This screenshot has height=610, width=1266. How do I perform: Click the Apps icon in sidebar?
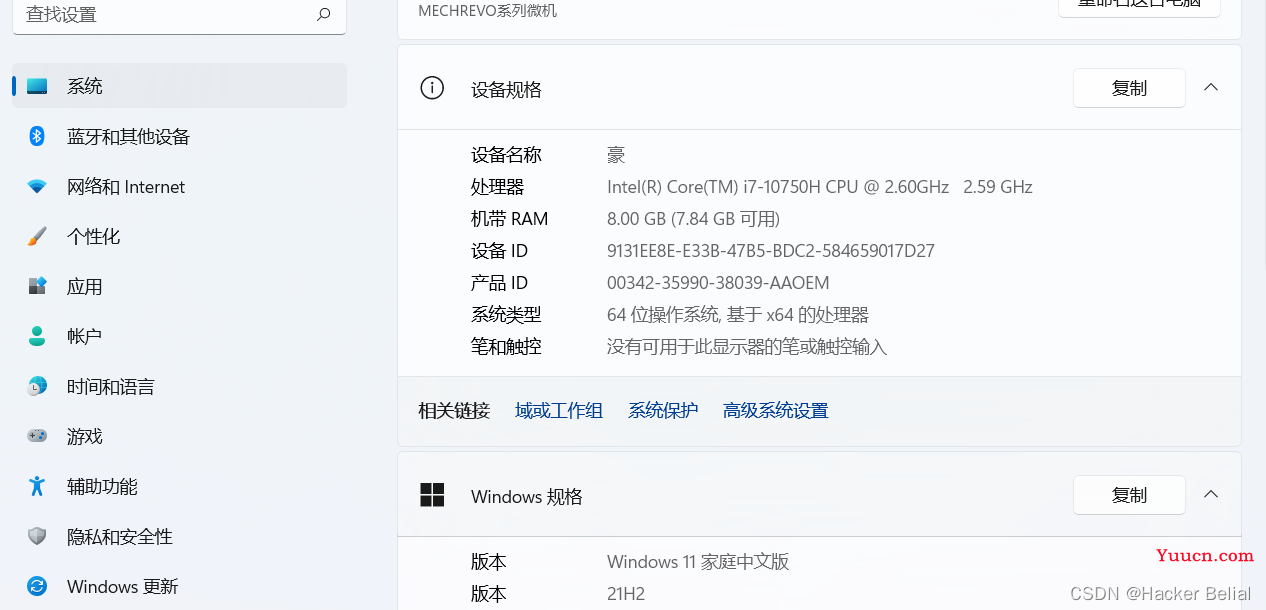click(x=37, y=286)
